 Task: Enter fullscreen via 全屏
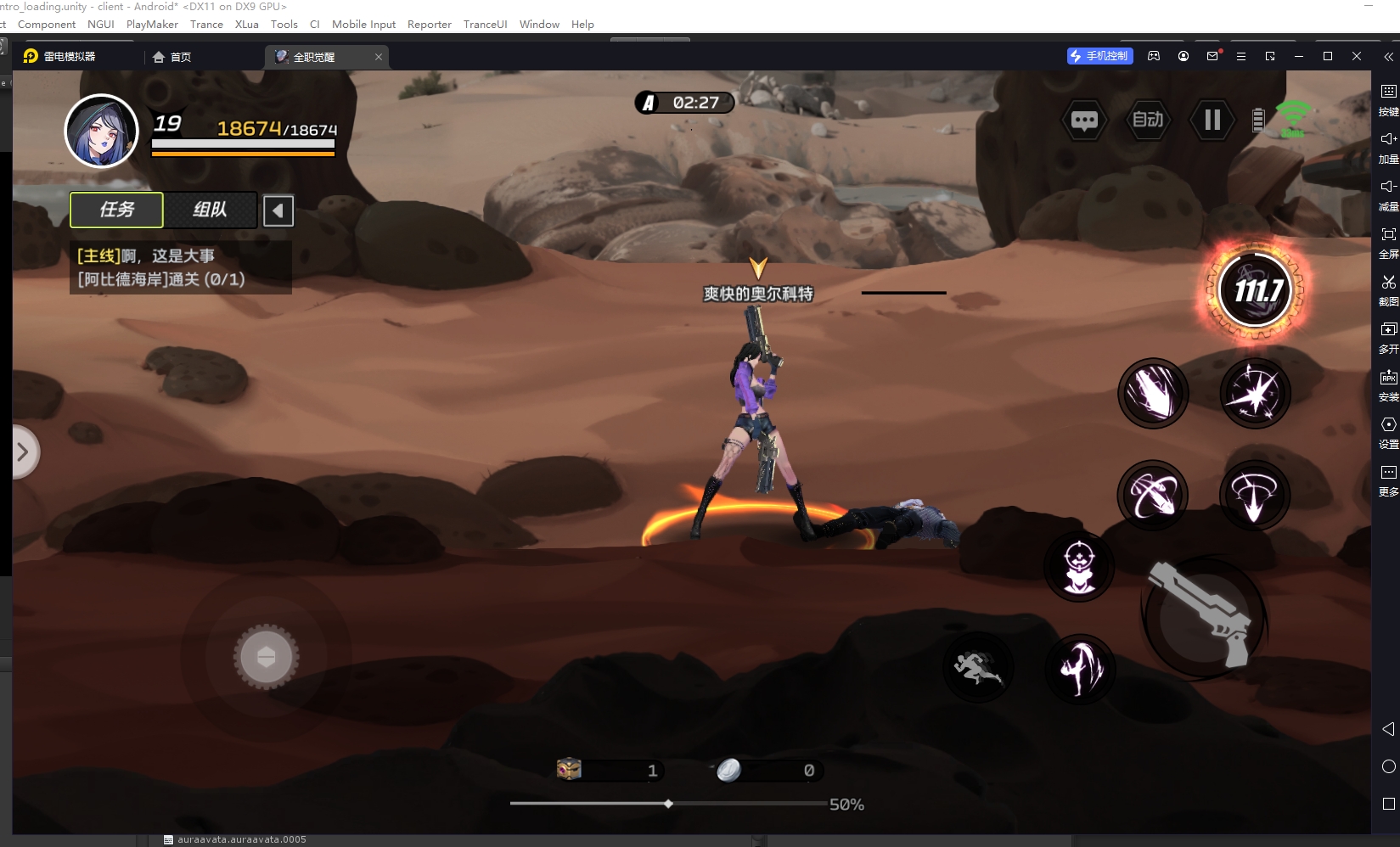[x=1388, y=243]
